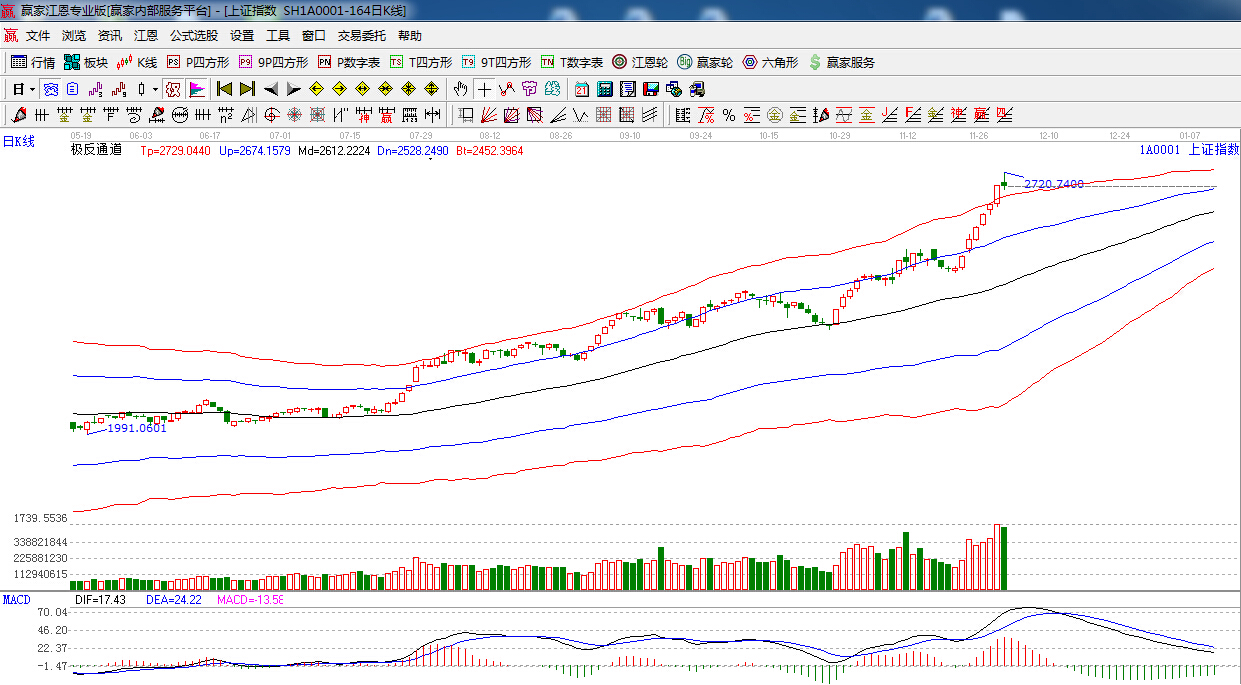Expand the 日 period dropdown arrow
Screen dimensions: 1241x685
[32, 89]
